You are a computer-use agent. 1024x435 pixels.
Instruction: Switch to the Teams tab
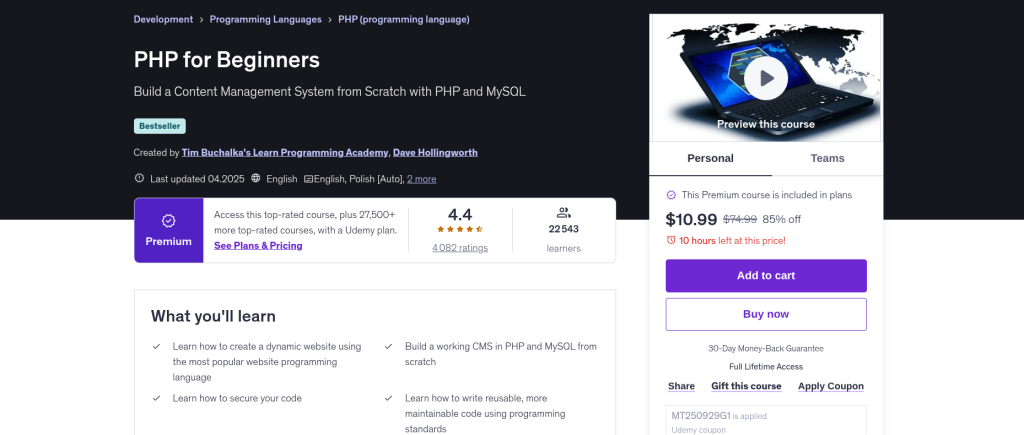(827, 158)
